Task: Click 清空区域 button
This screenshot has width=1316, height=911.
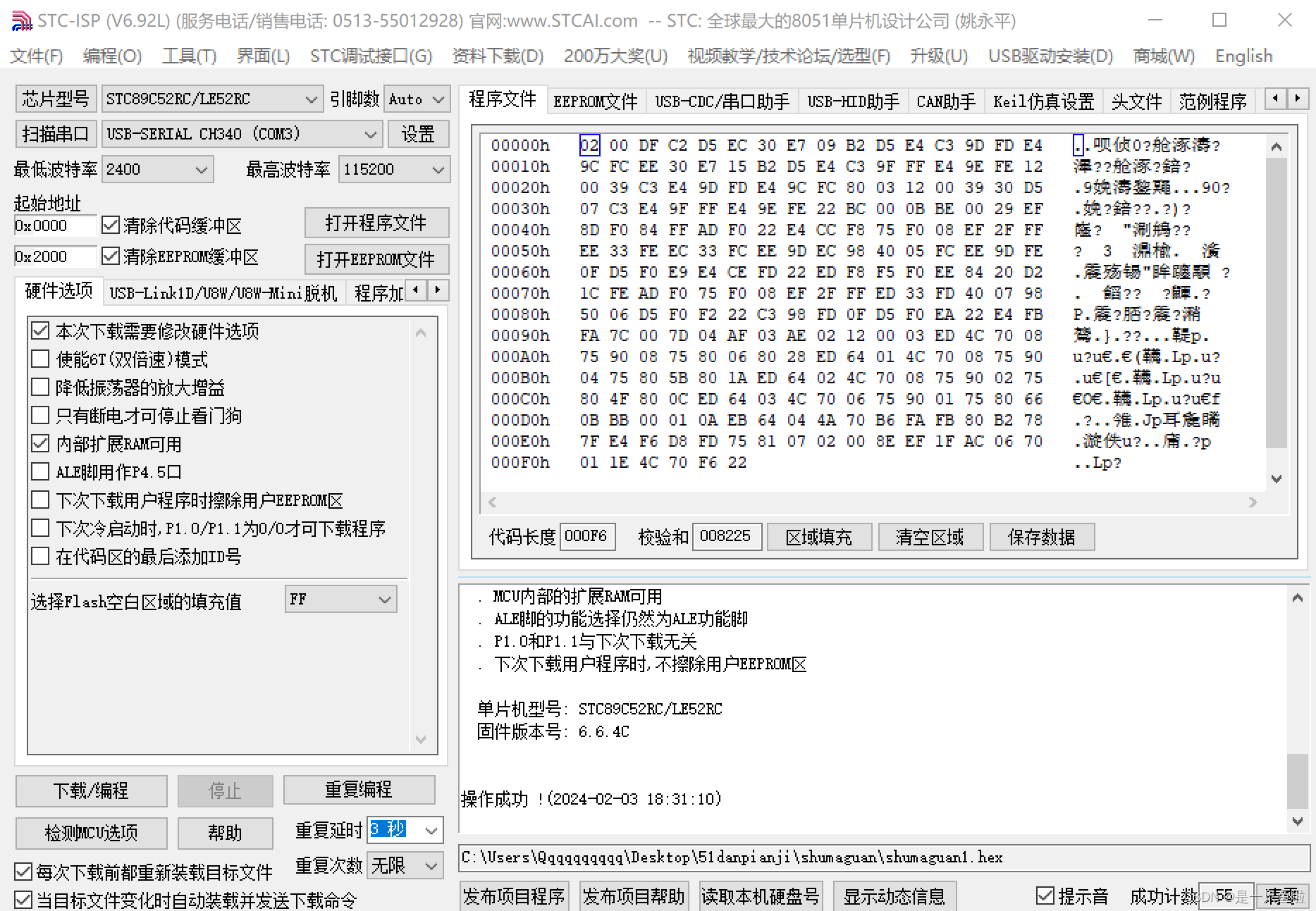Action: tap(930, 537)
